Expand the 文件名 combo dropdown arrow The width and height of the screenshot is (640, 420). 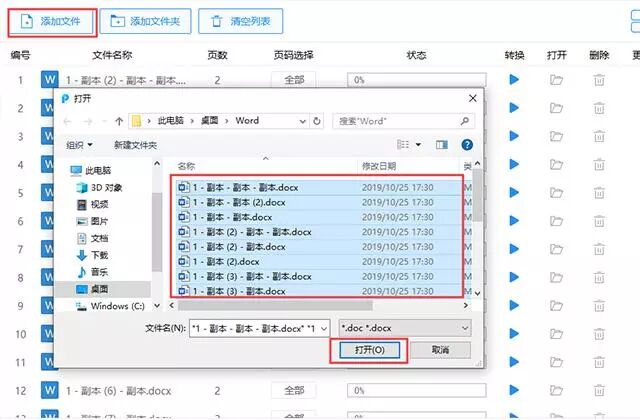point(324,328)
